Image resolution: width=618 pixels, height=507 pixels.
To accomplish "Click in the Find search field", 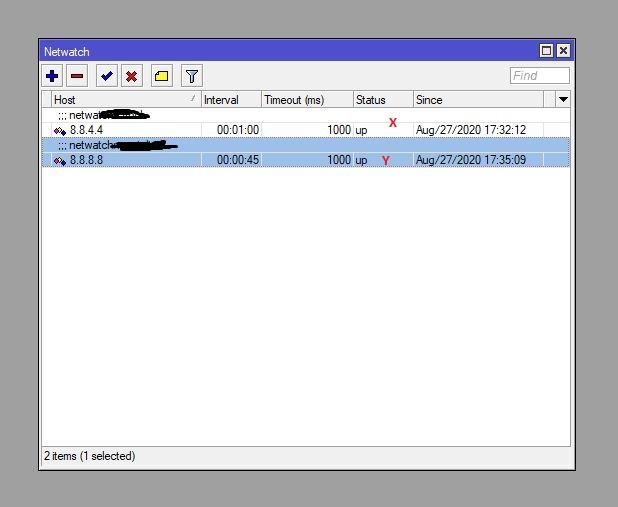I will [x=539, y=76].
